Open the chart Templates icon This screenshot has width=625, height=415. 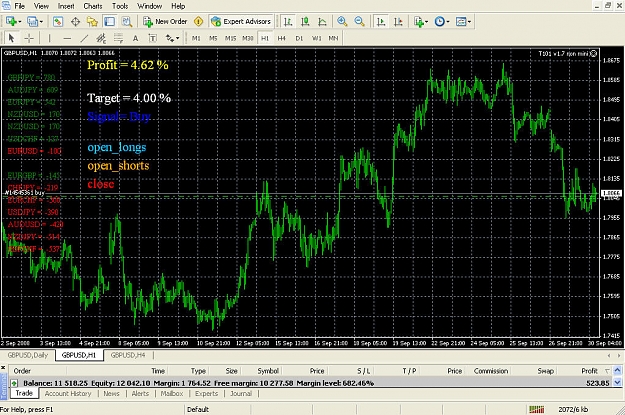[461, 22]
